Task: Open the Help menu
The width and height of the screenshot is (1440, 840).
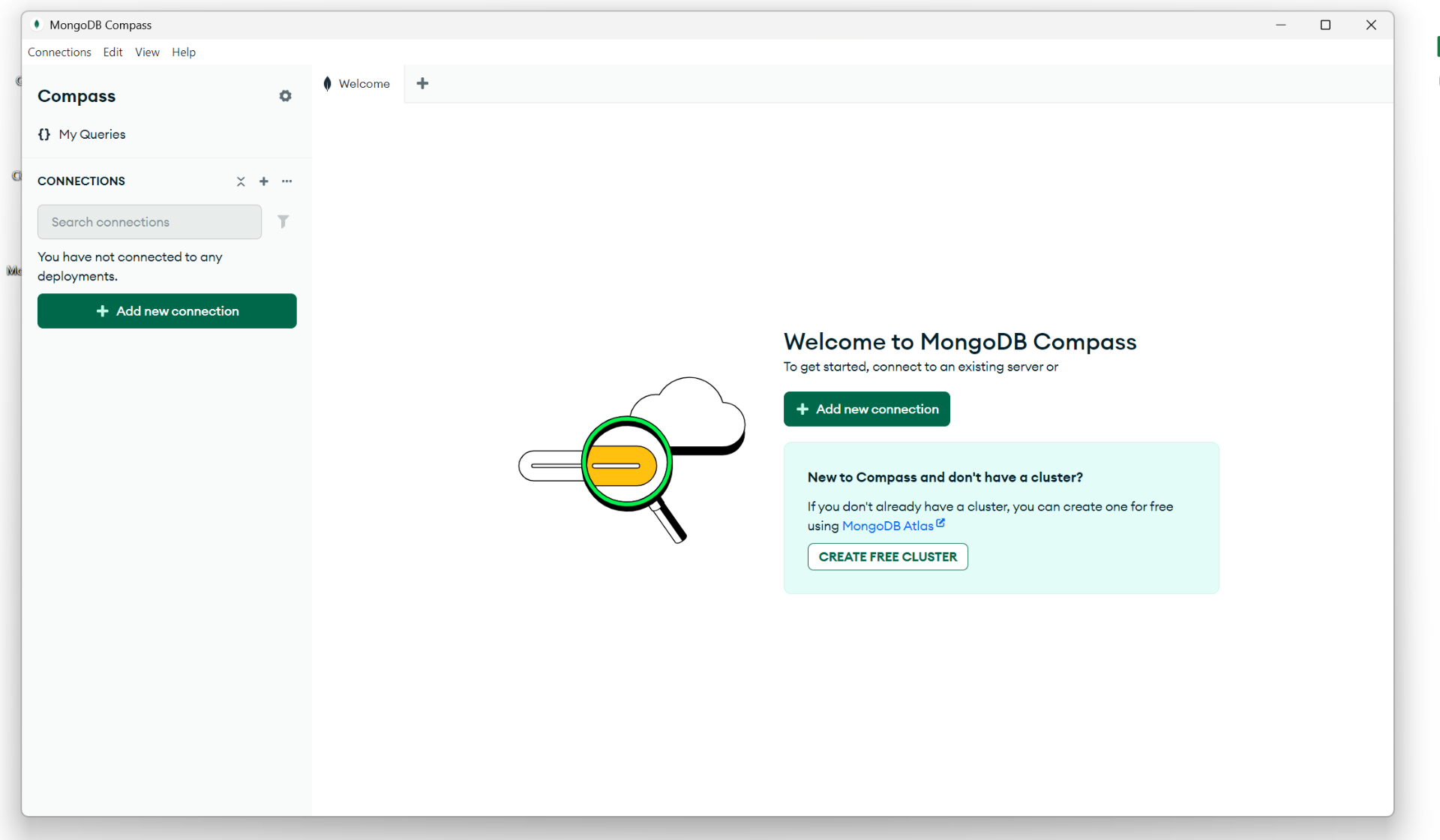Action: [x=183, y=52]
